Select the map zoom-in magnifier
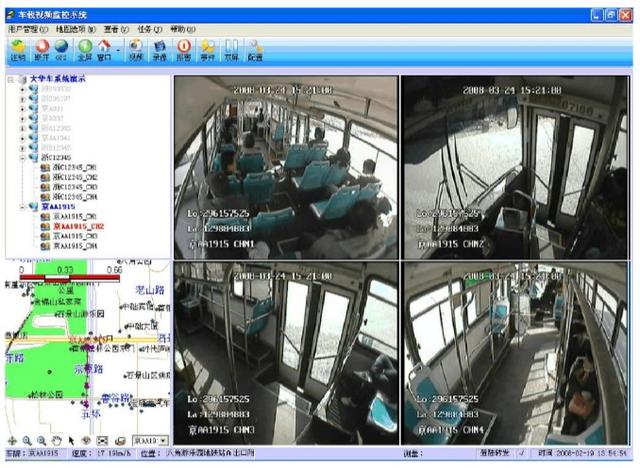The width and height of the screenshot is (640, 468). coord(27,441)
